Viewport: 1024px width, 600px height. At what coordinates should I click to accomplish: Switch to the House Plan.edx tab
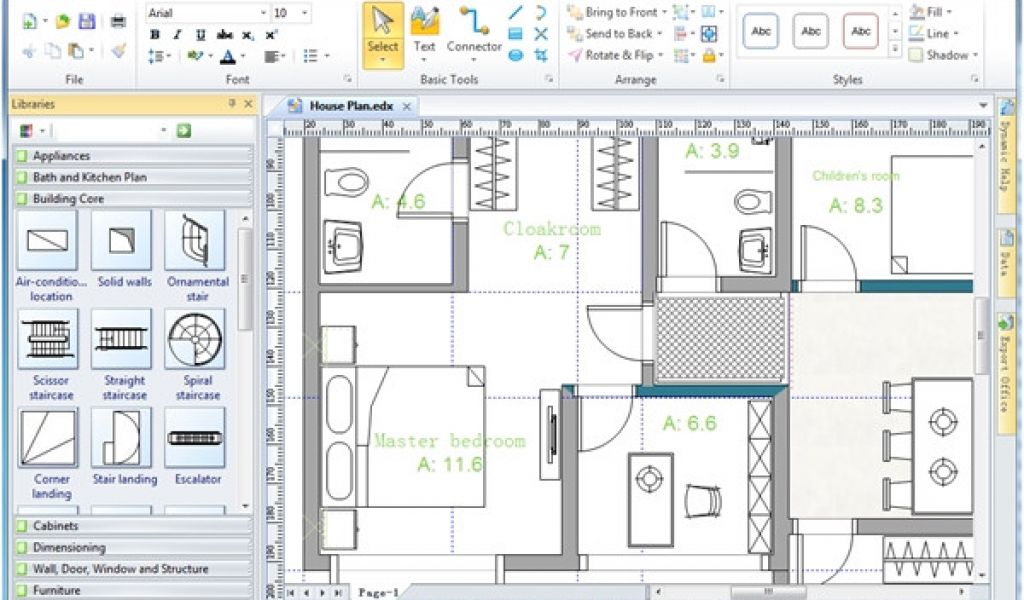(x=351, y=105)
